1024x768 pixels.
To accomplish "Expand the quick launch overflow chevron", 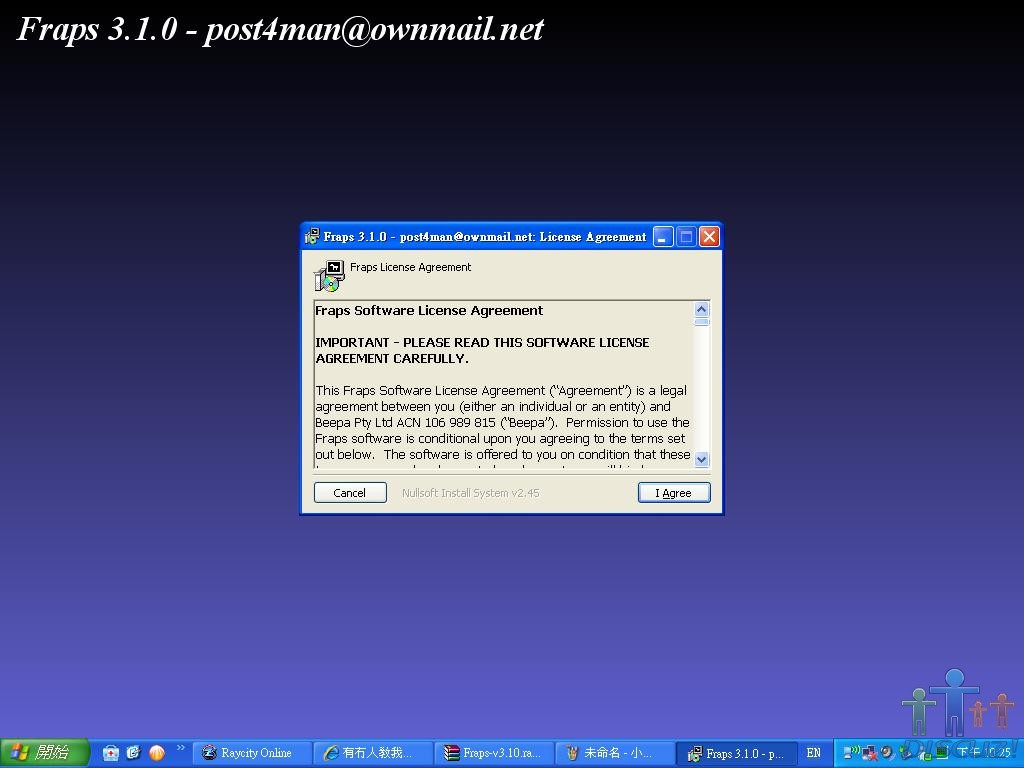I will 181,748.
